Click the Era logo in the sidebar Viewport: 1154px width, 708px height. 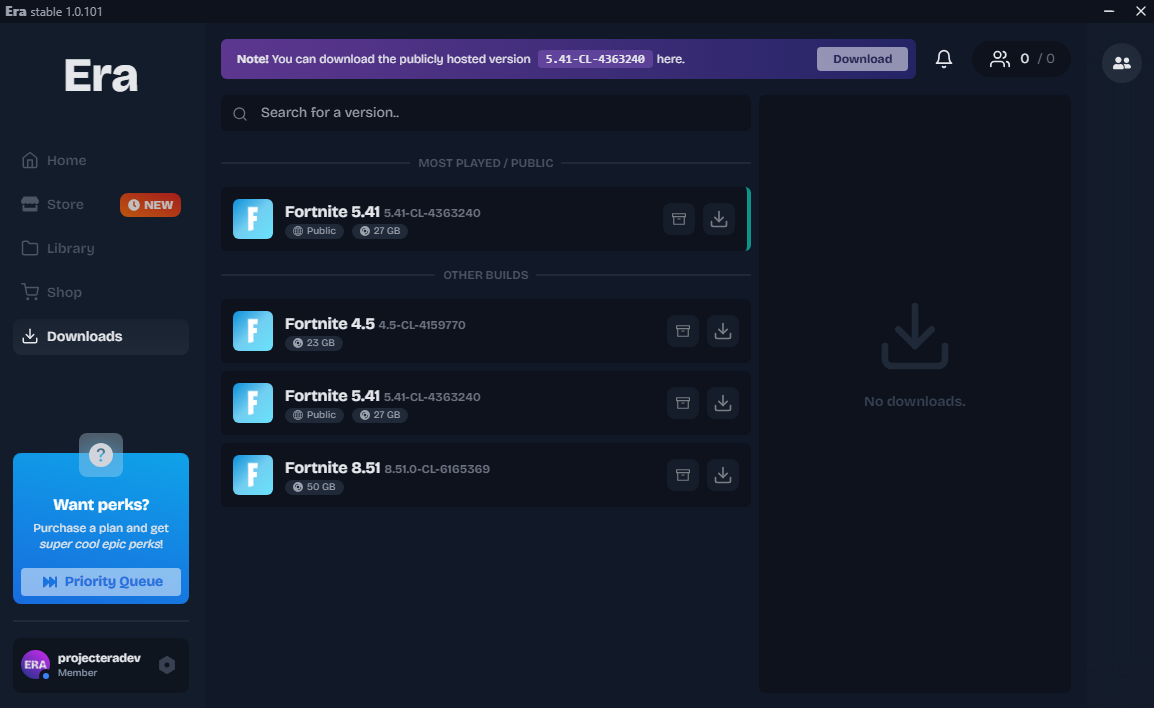coord(101,75)
